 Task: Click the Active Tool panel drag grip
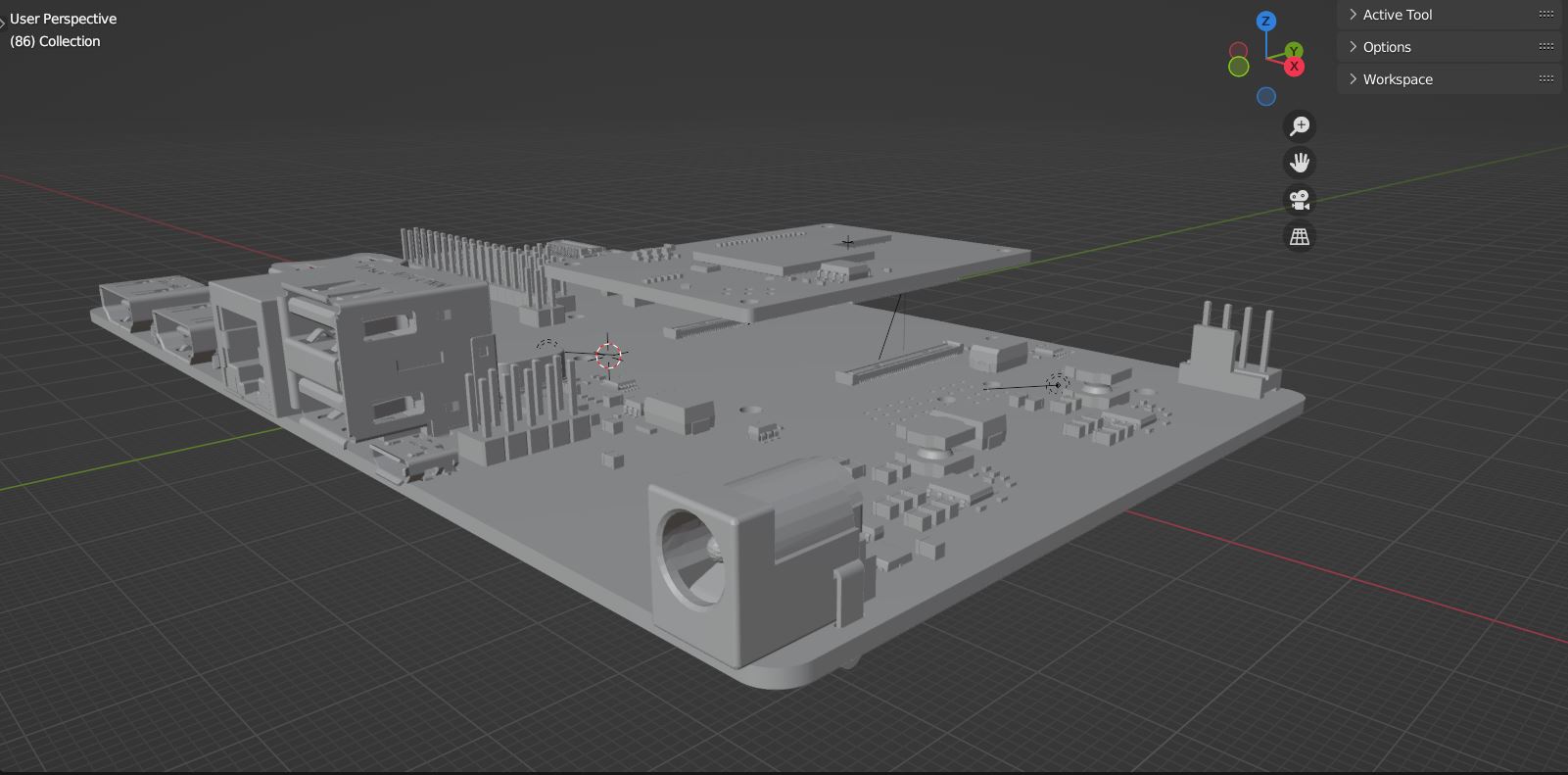tap(1546, 14)
